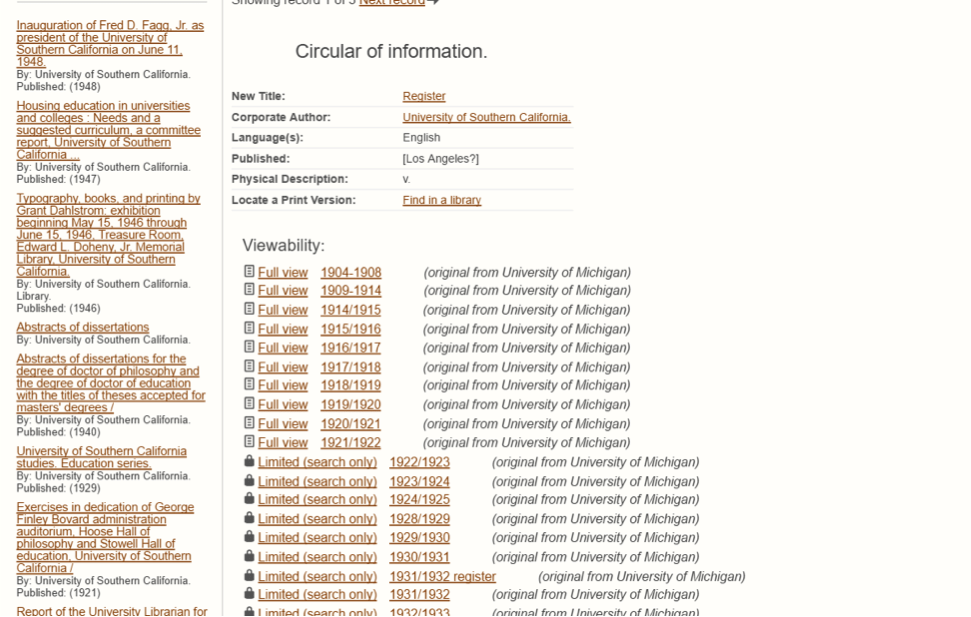Viewport: 971px width, 617px height.
Task: Click the lock icon beside 1931/1932 register
Action: tap(249, 576)
